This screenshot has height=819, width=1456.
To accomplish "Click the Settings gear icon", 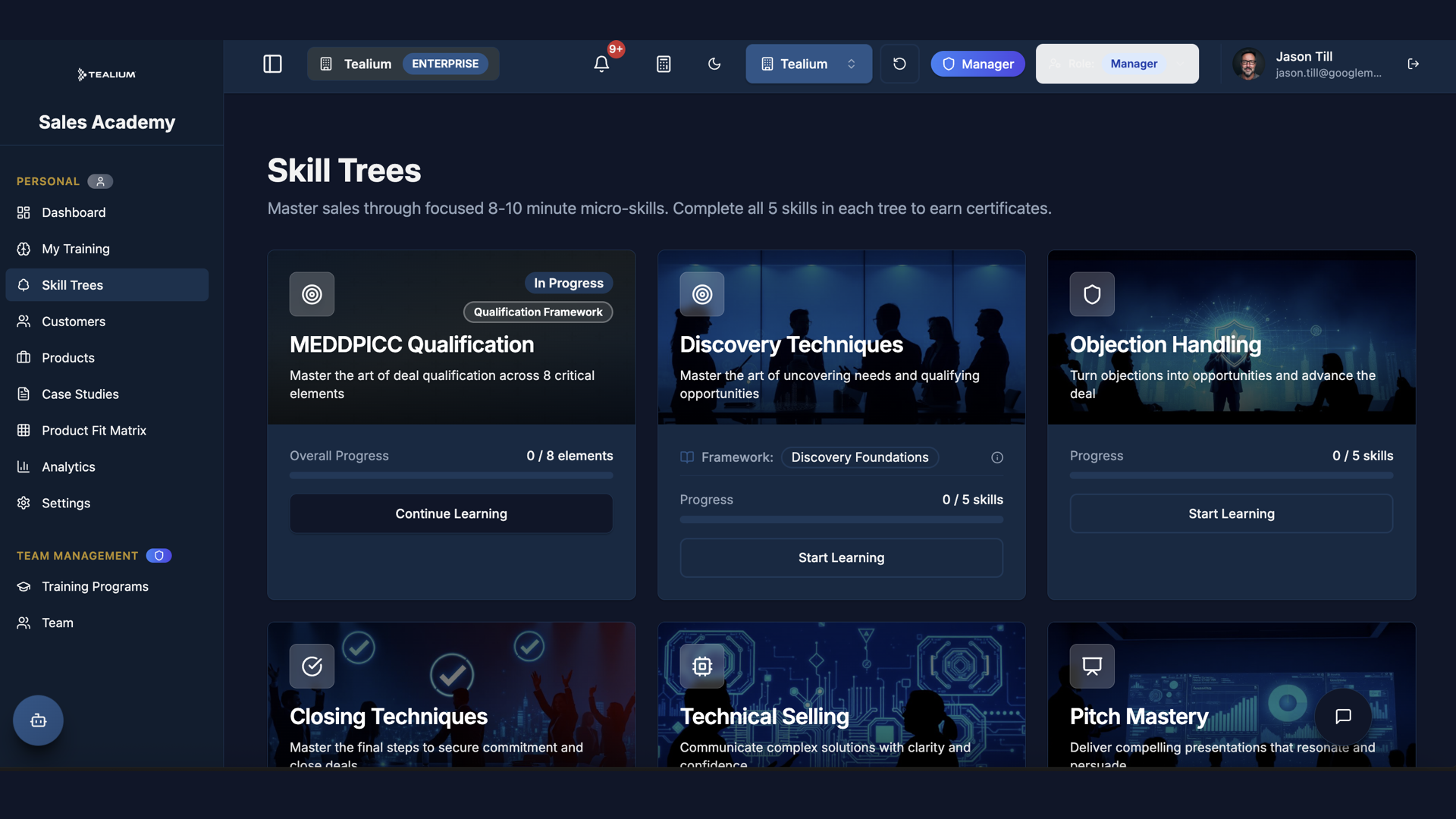I will coord(24,504).
